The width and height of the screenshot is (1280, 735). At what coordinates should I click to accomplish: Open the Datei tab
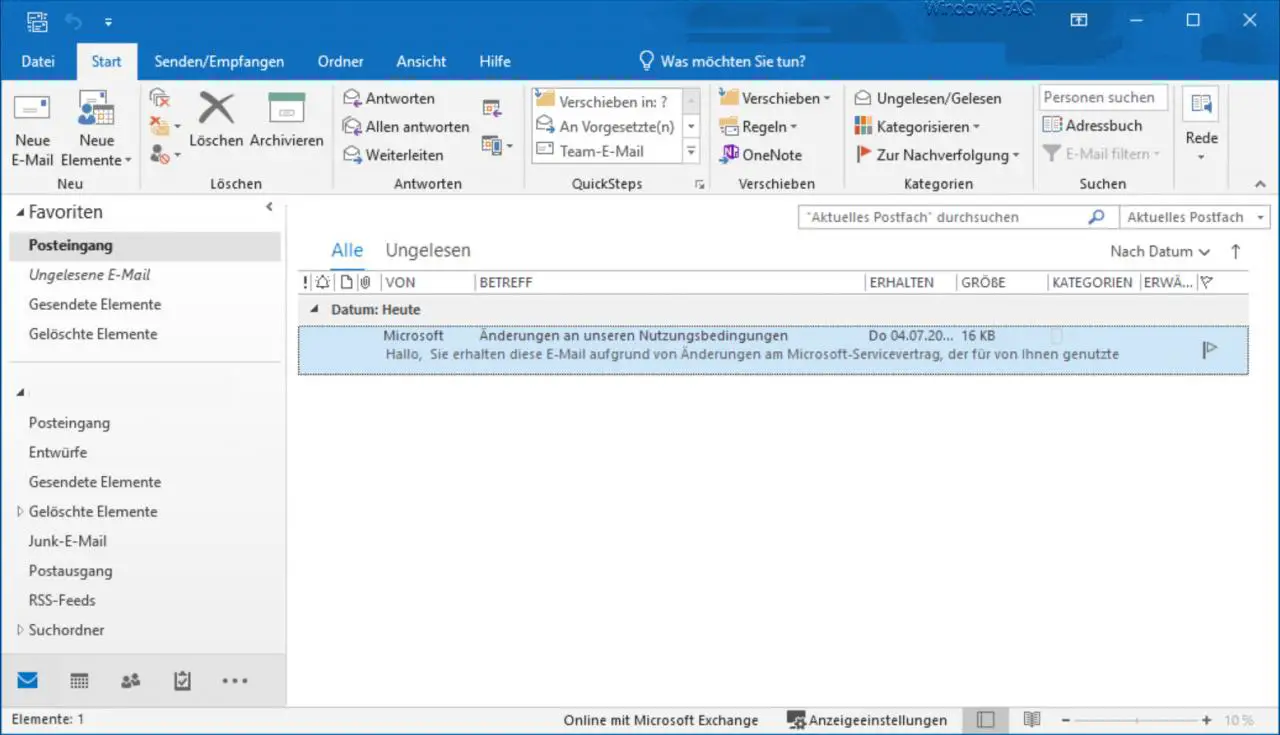pyautogui.click(x=38, y=61)
